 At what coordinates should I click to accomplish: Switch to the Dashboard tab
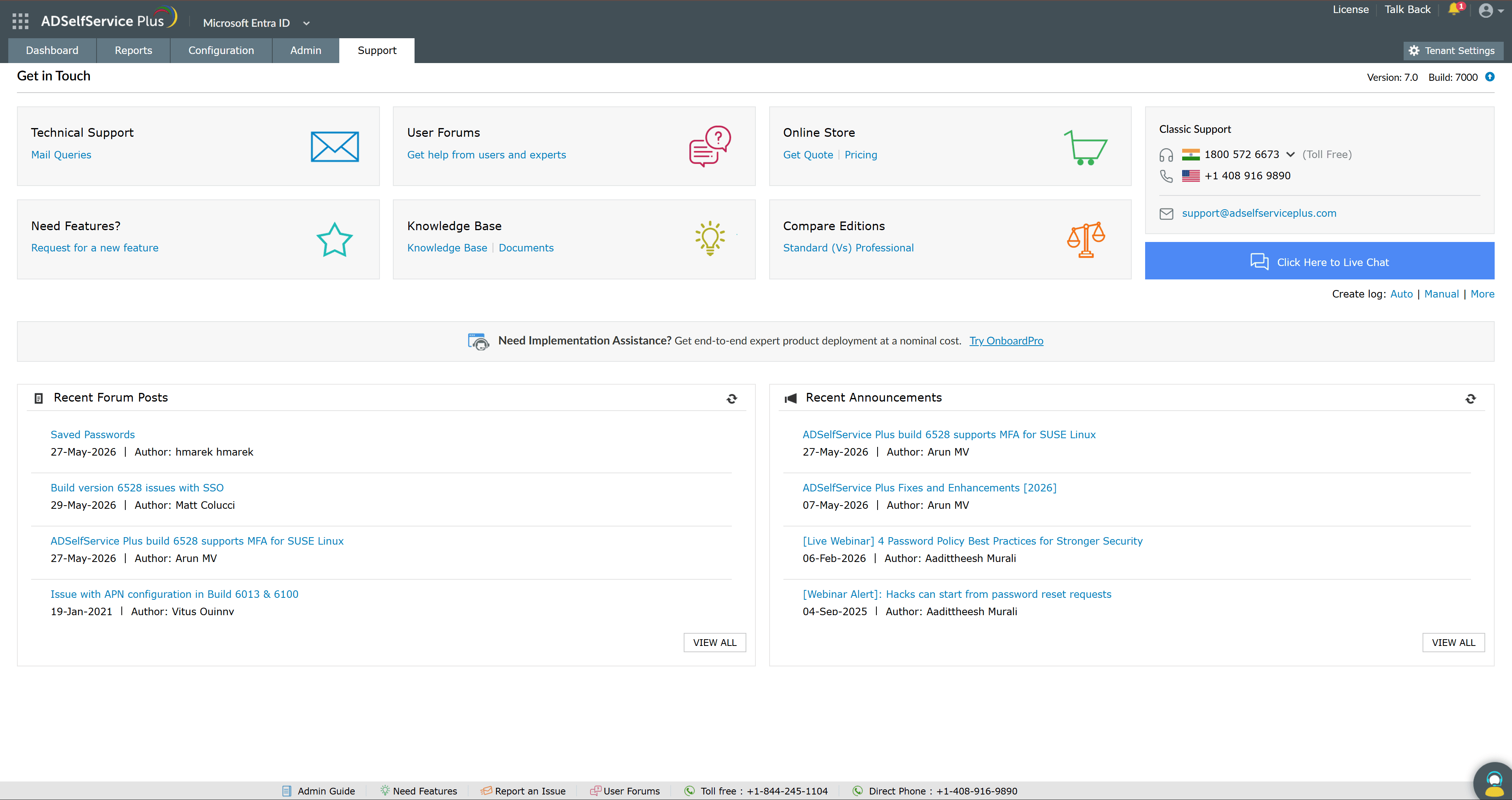pyautogui.click(x=52, y=50)
